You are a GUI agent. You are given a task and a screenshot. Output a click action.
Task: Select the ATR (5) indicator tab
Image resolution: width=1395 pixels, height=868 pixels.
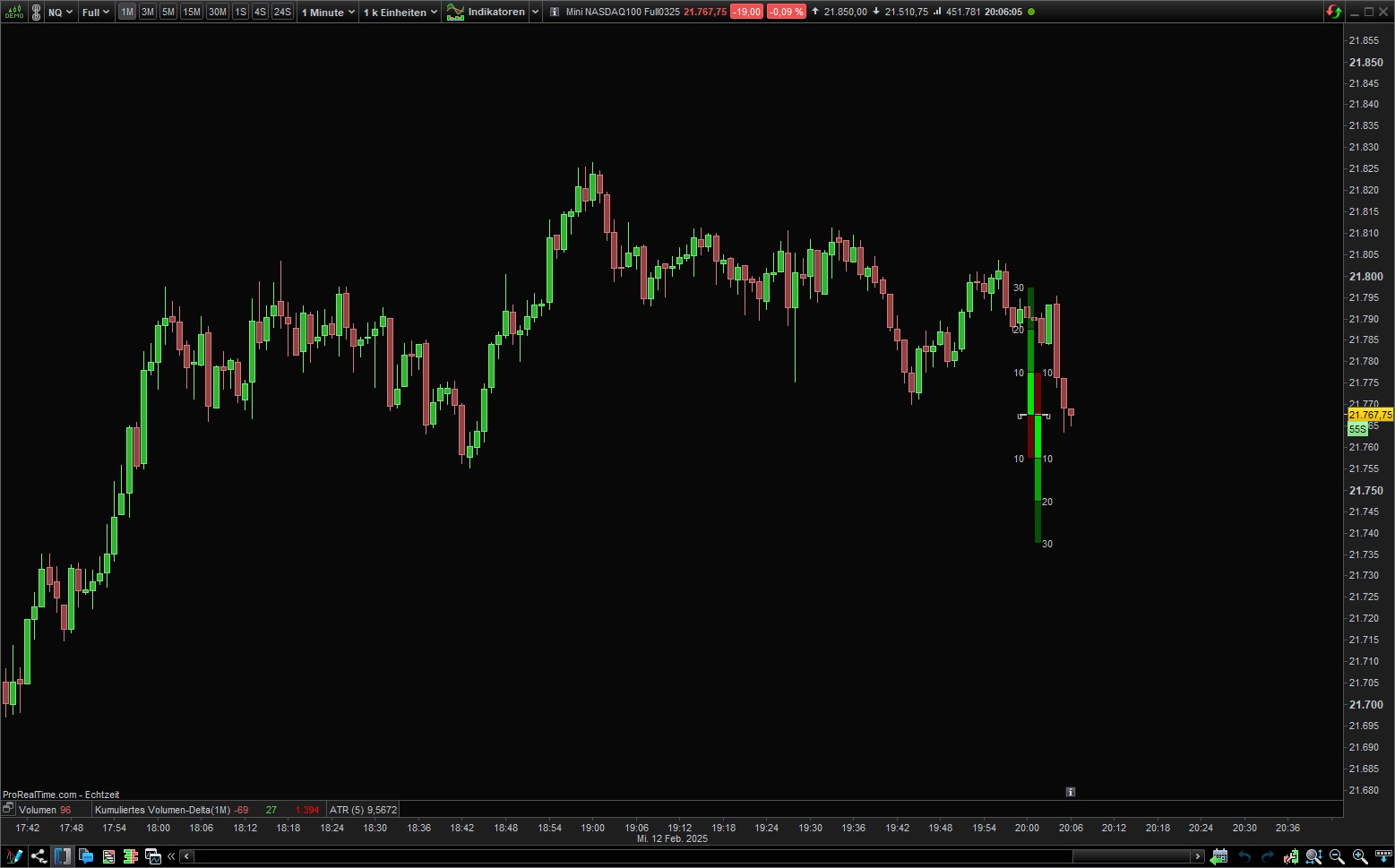[x=363, y=810]
